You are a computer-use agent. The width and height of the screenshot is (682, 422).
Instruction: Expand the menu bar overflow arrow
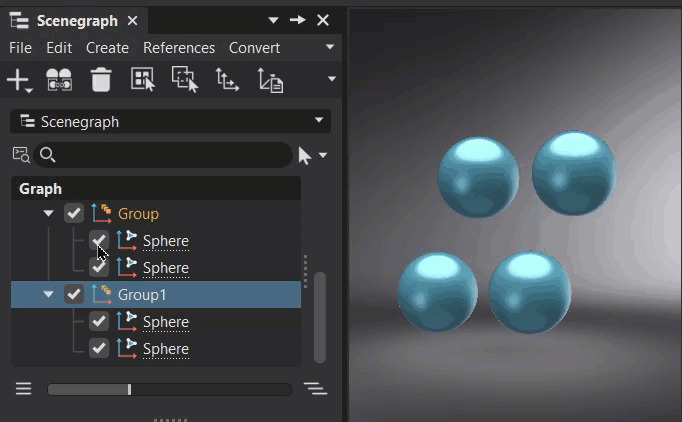point(330,47)
